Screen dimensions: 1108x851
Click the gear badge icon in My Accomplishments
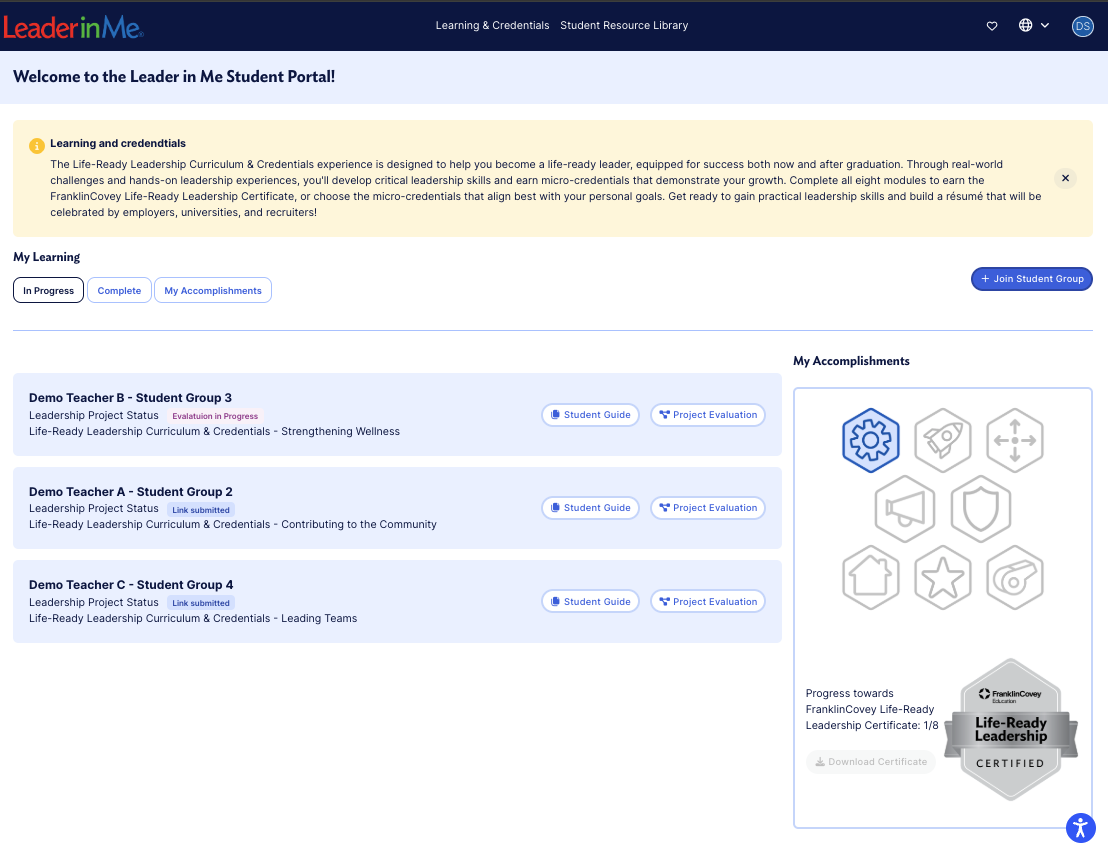(x=871, y=440)
